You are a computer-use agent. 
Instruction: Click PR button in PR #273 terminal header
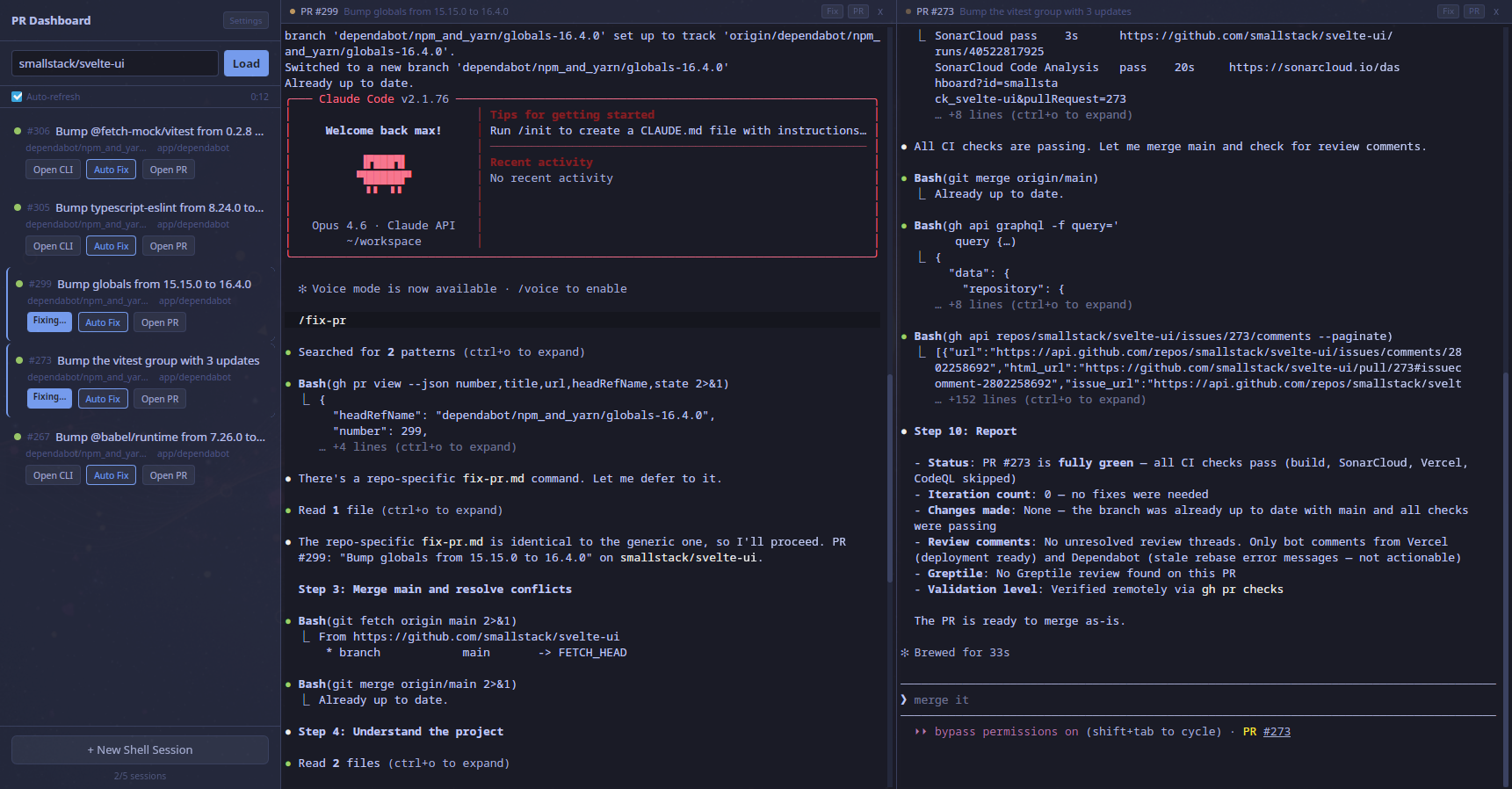coord(1474,11)
